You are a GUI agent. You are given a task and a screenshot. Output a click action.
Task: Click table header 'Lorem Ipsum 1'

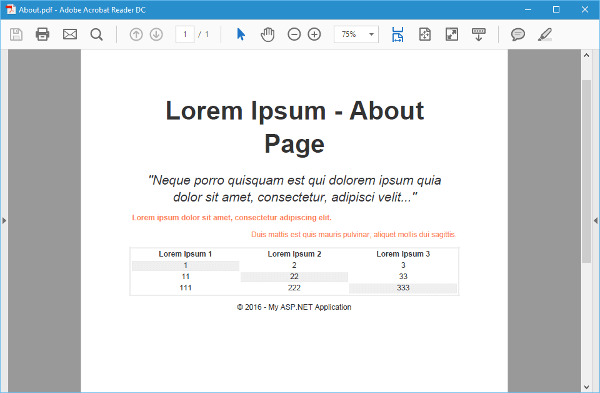185,254
